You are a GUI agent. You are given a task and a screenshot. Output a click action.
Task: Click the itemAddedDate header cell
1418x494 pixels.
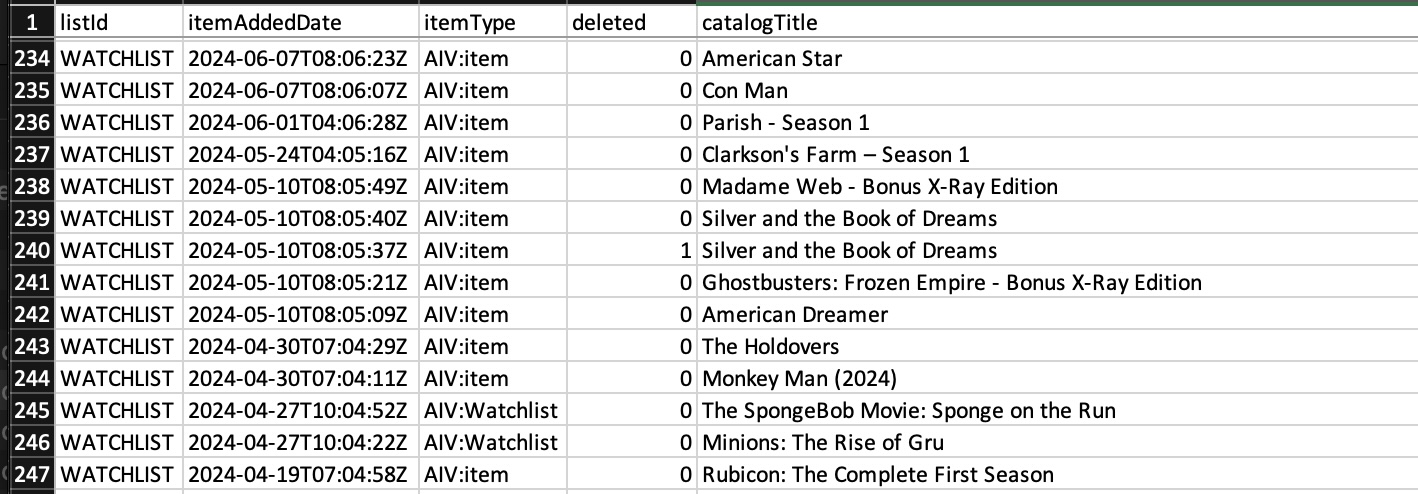(x=301, y=22)
